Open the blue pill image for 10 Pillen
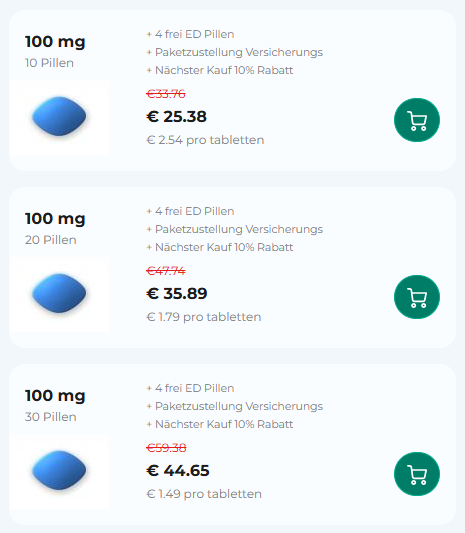This screenshot has height=533, width=465. (x=59, y=117)
